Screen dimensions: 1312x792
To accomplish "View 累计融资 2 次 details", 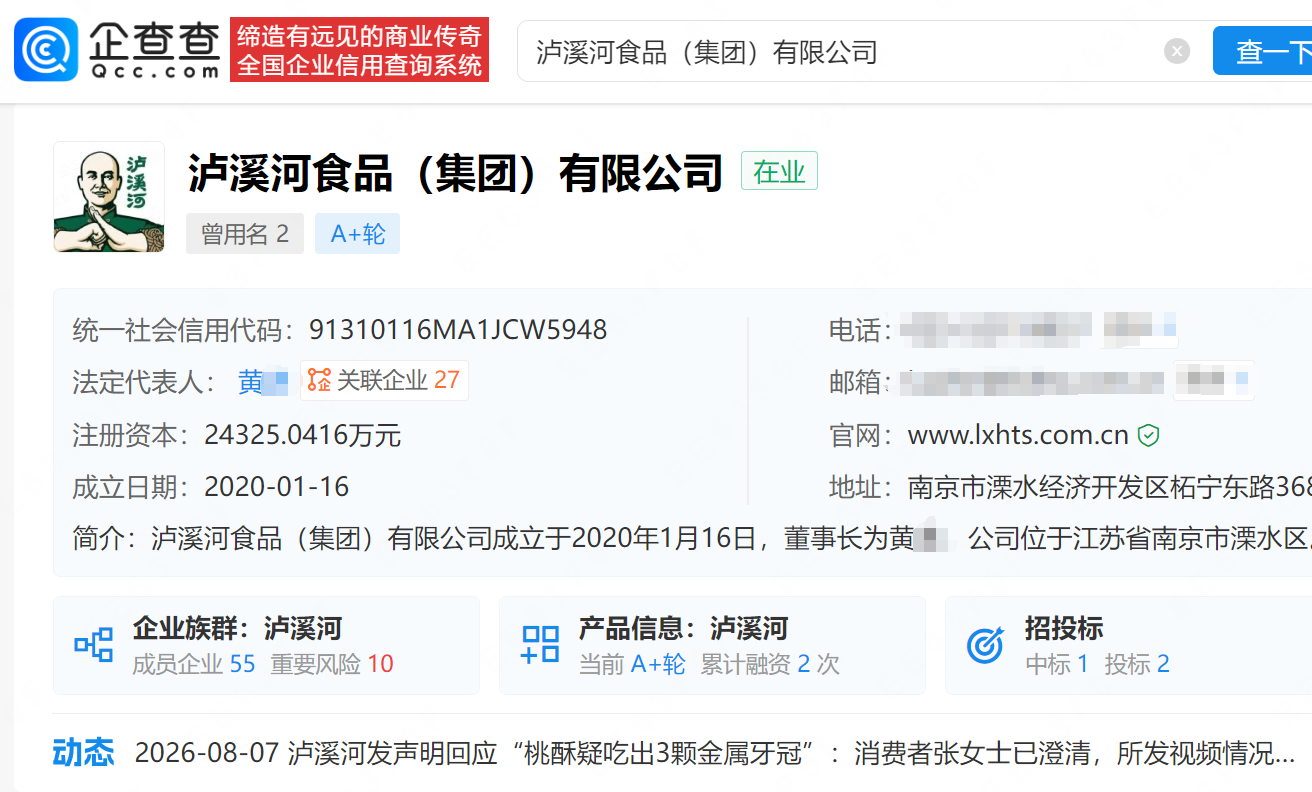I will (x=770, y=664).
